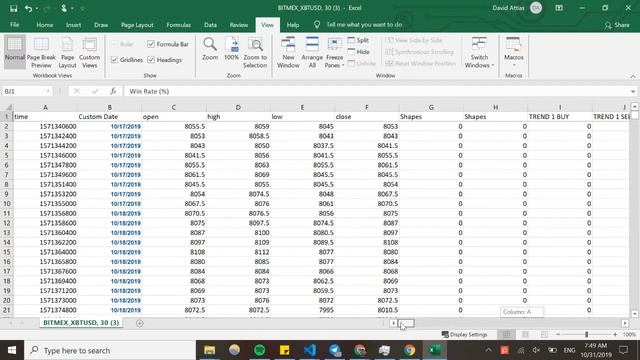Switch to Page Layout view
The image size is (640, 360).
67,52
